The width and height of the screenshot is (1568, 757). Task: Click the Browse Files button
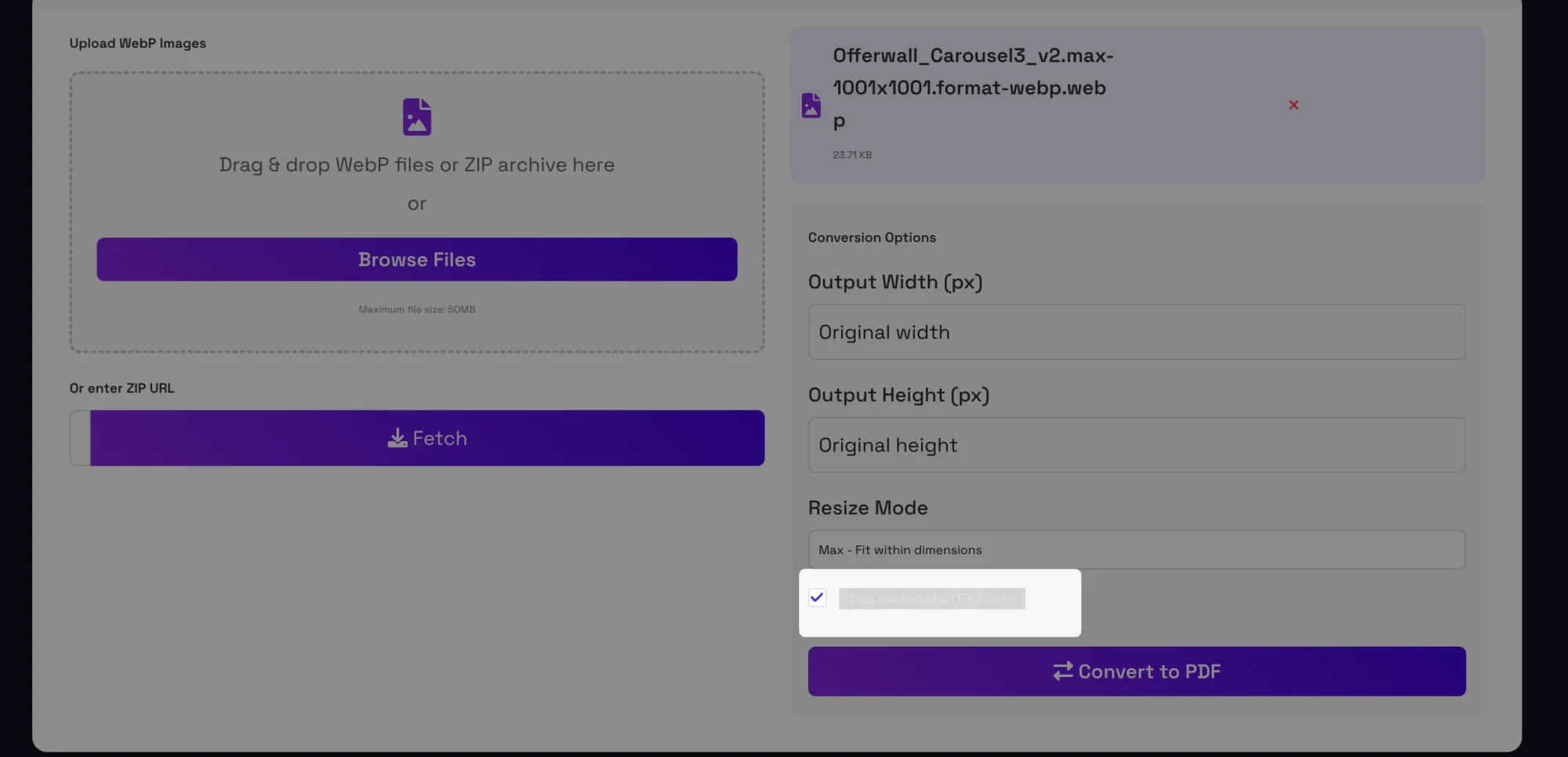pyautogui.click(x=416, y=259)
